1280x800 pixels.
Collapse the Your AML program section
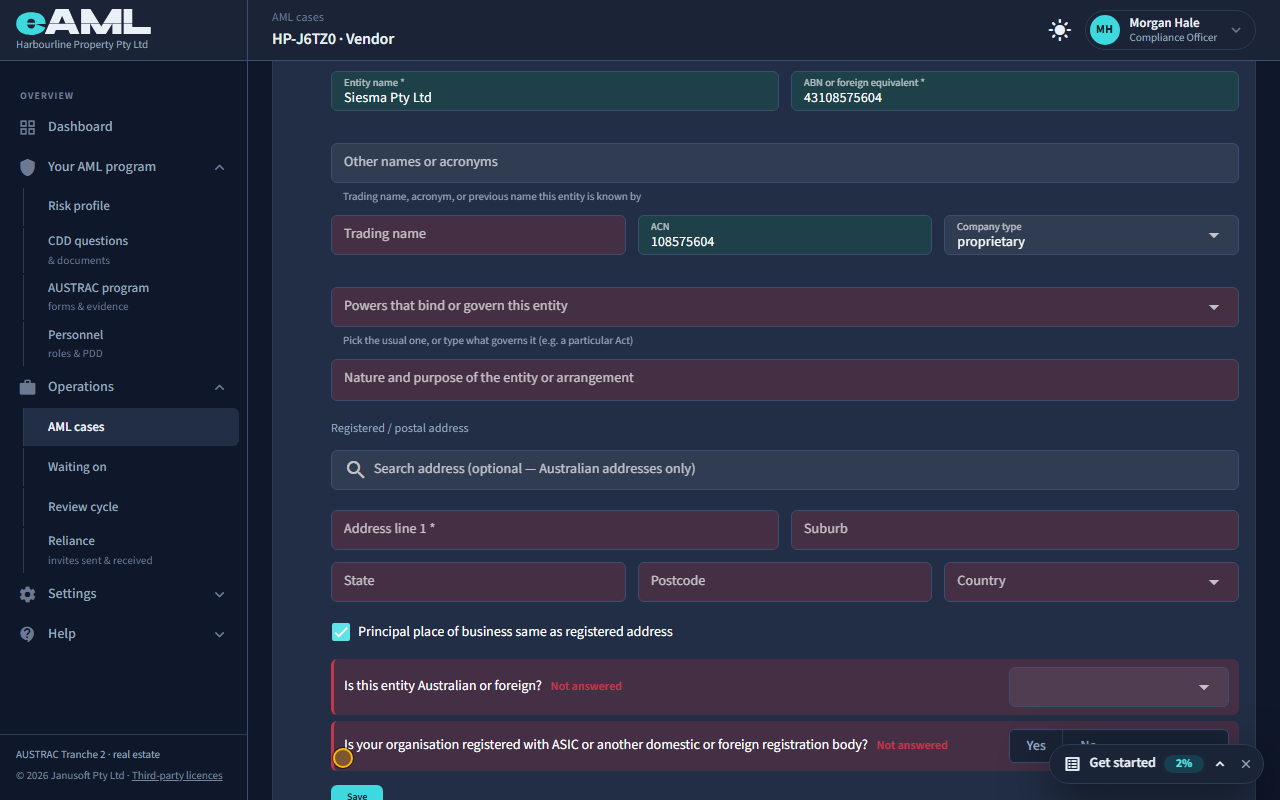coord(220,167)
